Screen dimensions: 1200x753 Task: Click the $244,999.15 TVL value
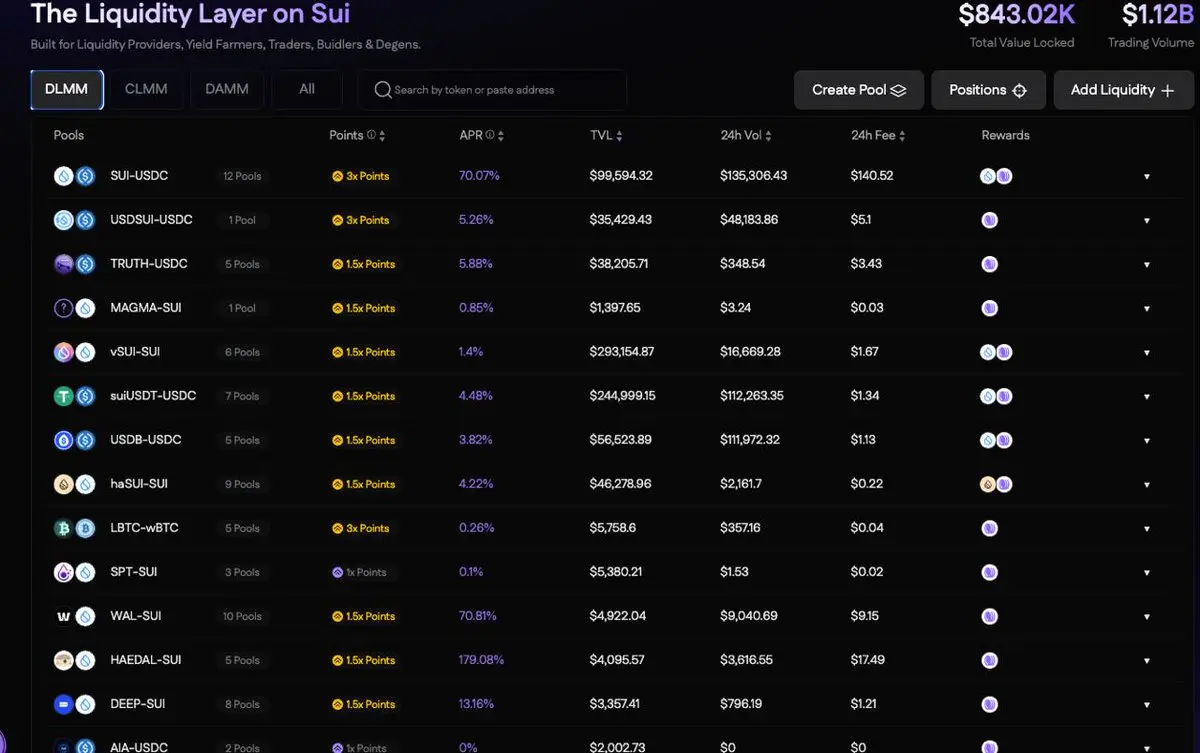tap(622, 396)
